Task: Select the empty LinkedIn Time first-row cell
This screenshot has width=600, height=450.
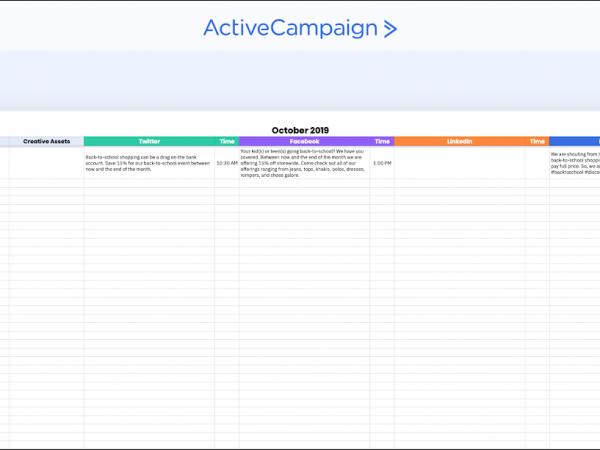Action: [537, 162]
